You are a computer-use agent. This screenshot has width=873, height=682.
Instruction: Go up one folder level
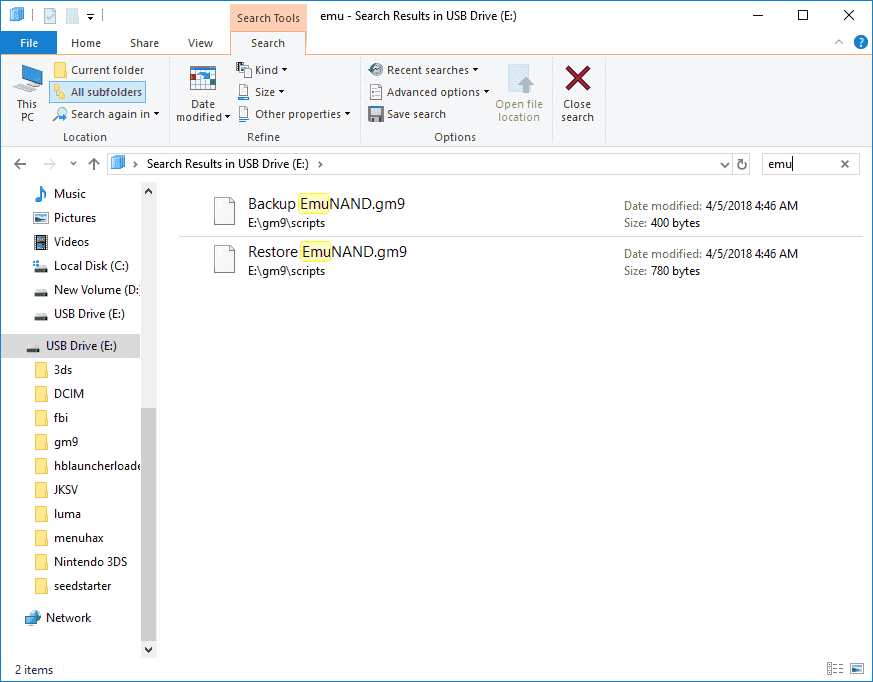pyautogui.click(x=94, y=164)
